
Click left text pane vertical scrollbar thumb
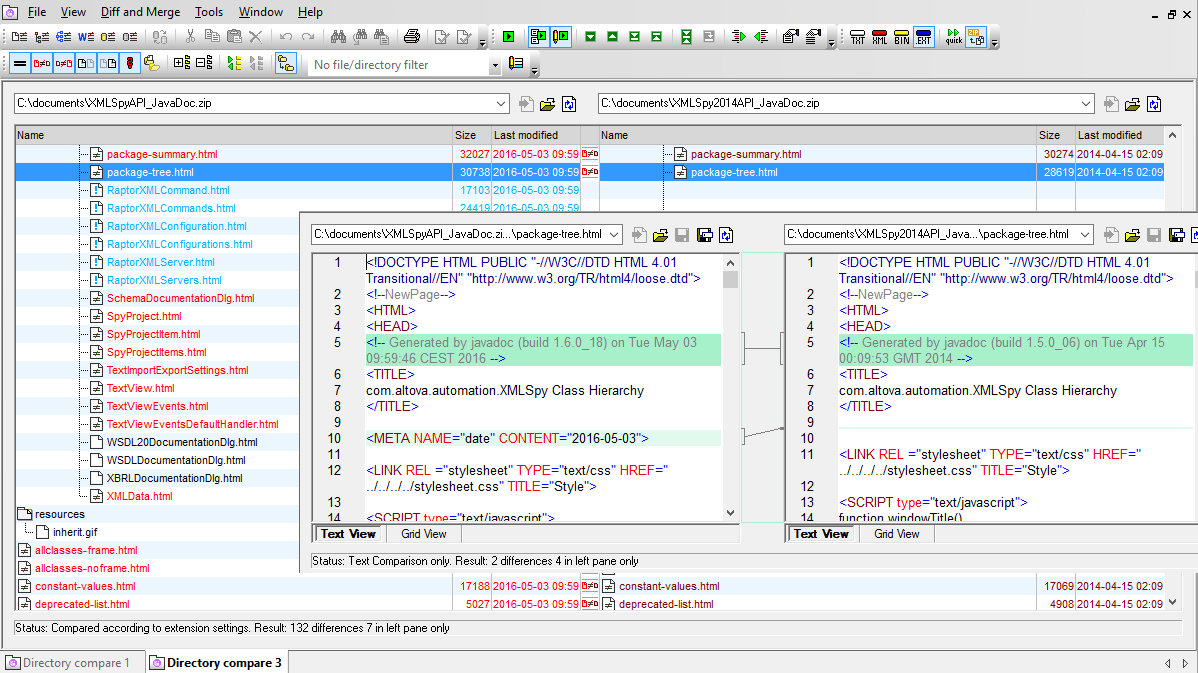(x=730, y=279)
